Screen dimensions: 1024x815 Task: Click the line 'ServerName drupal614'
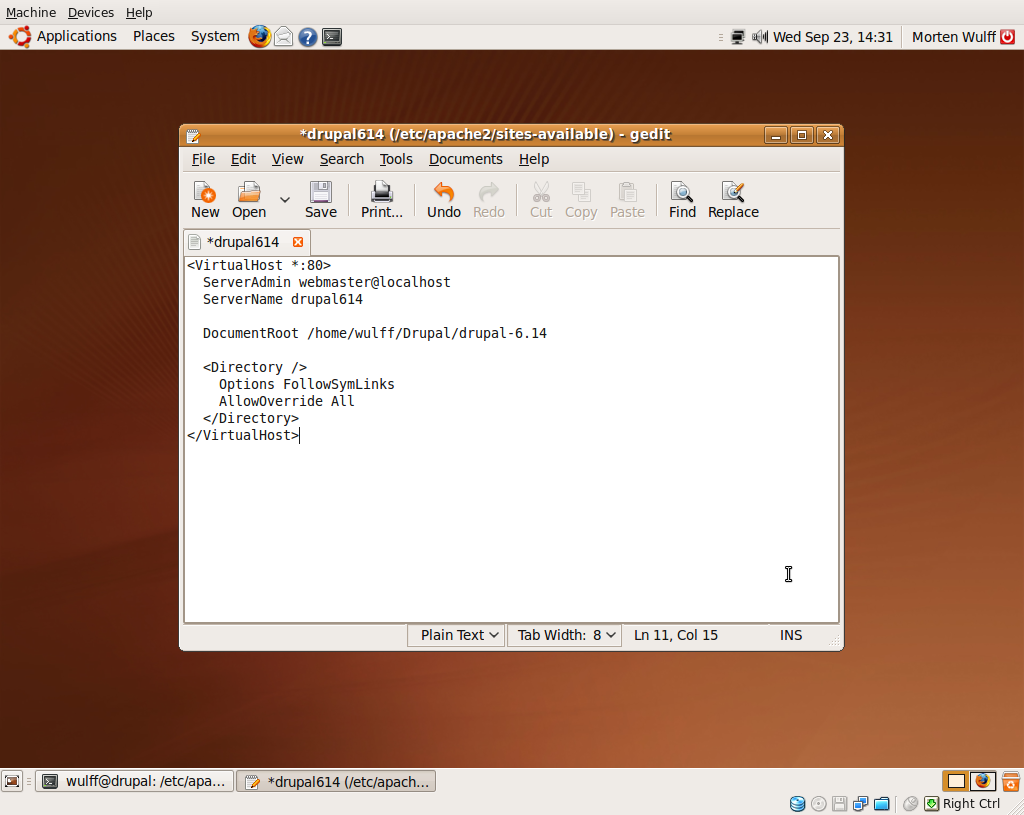pos(283,299)
